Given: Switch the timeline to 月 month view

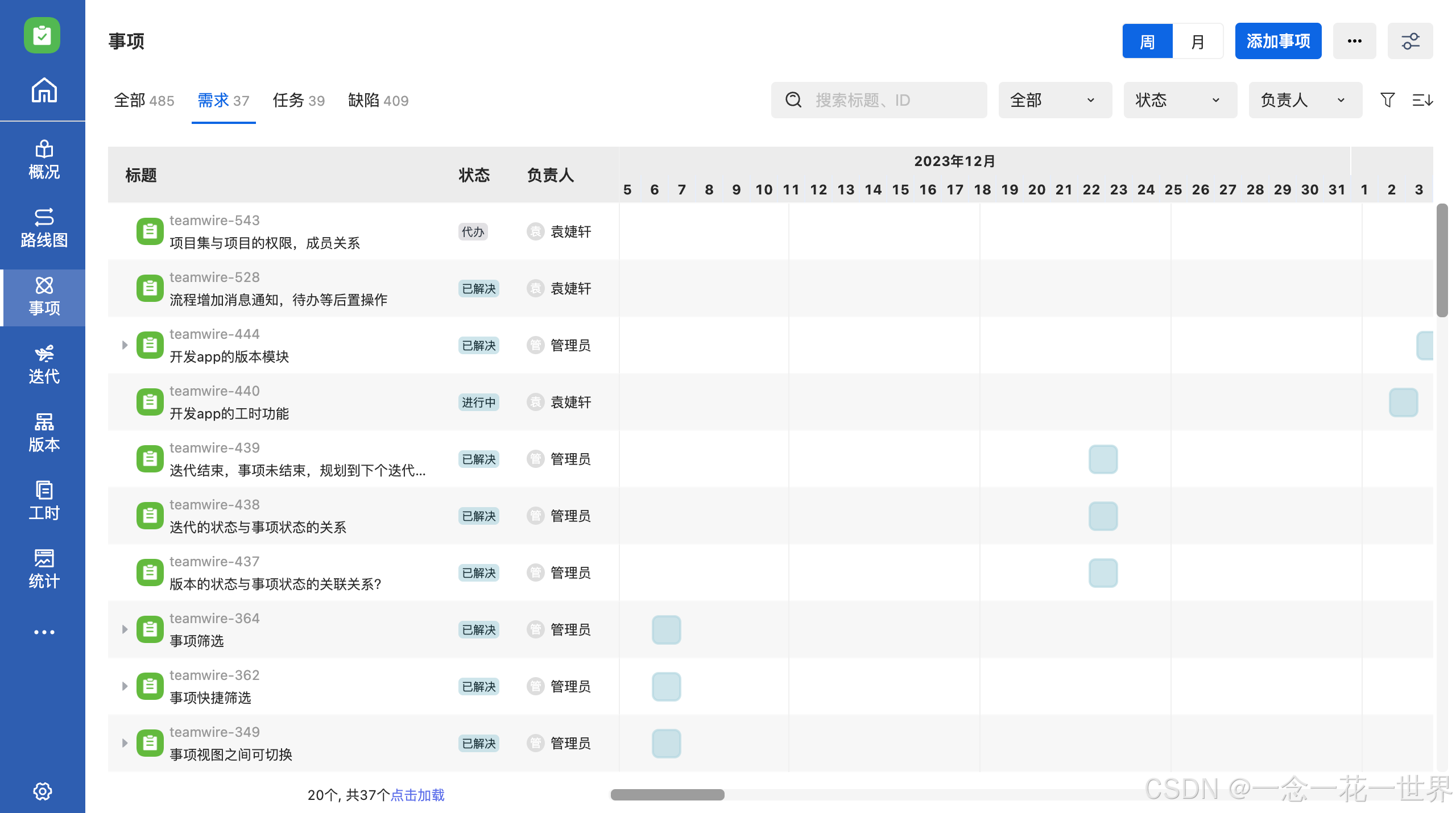Looking at the screenshot, I should (x=1197, y=41).
